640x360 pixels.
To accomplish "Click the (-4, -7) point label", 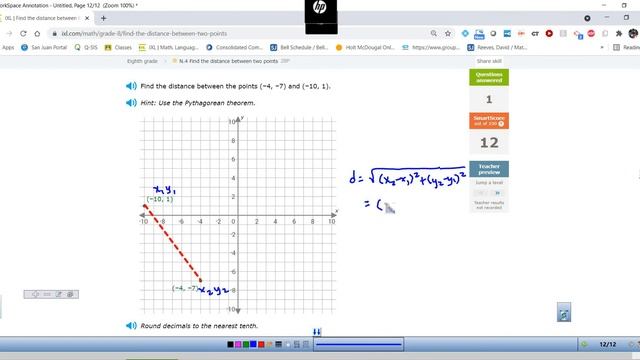I will click(185, 288).
